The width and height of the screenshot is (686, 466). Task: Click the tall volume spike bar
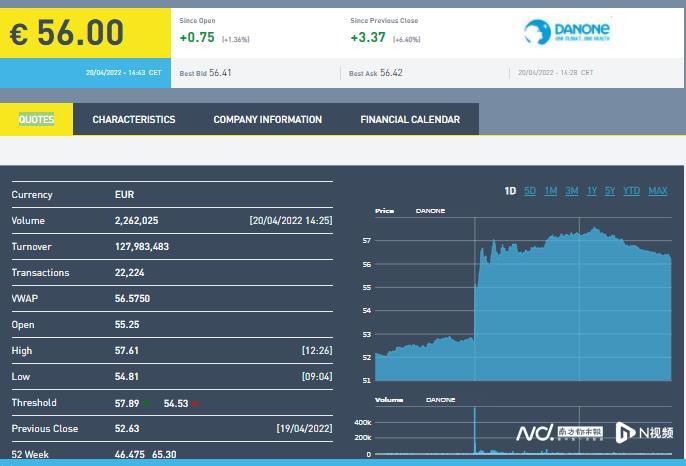[475, 431]
